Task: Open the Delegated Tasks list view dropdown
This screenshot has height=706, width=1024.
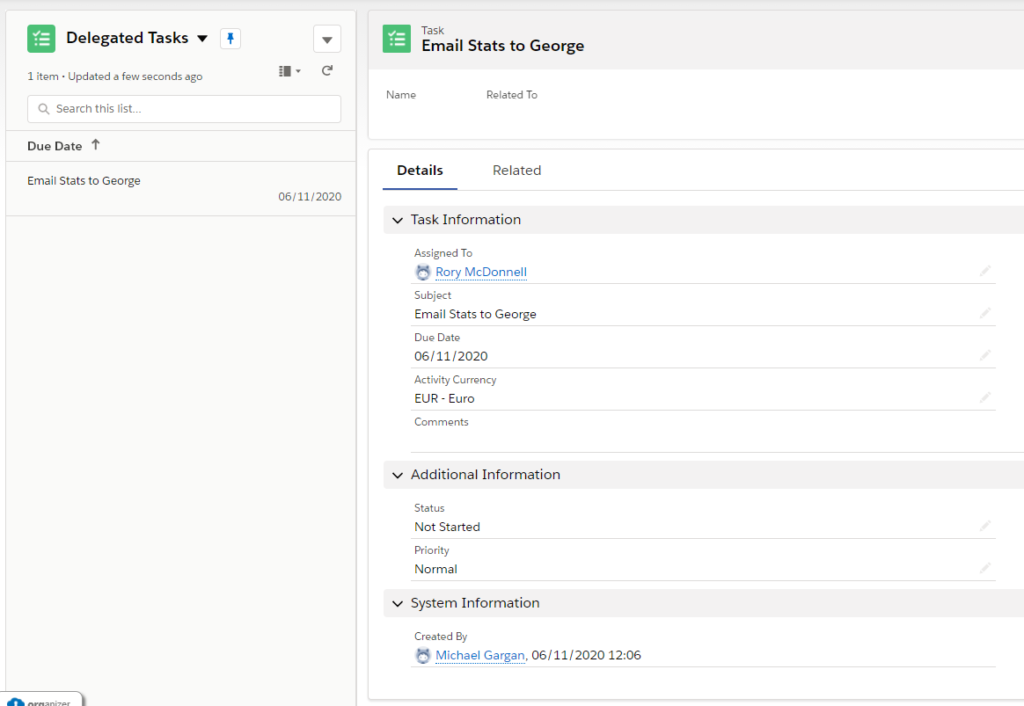Action: pos(202,39)
